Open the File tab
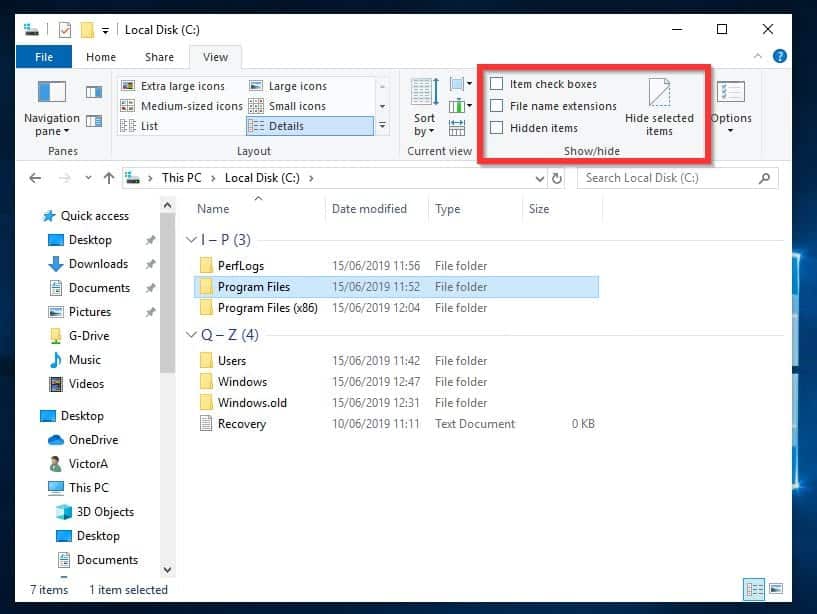The width and height of the screenshot is (817, 614). (44, 57)
